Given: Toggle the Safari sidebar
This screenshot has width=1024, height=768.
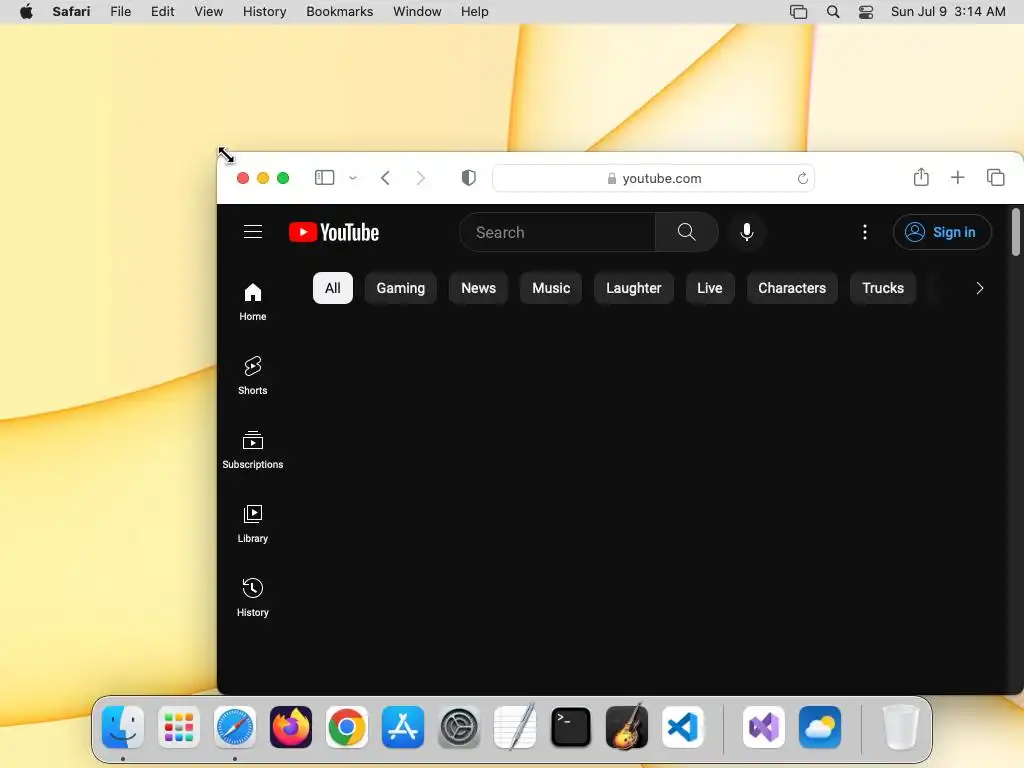Looking at the screenshot, I should (325, 178).
